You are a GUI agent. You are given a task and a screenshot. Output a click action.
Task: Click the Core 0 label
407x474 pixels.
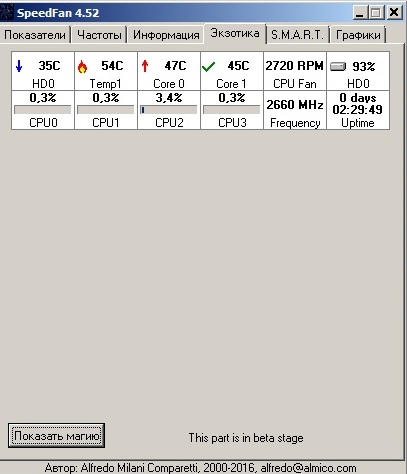pos(169,84)
